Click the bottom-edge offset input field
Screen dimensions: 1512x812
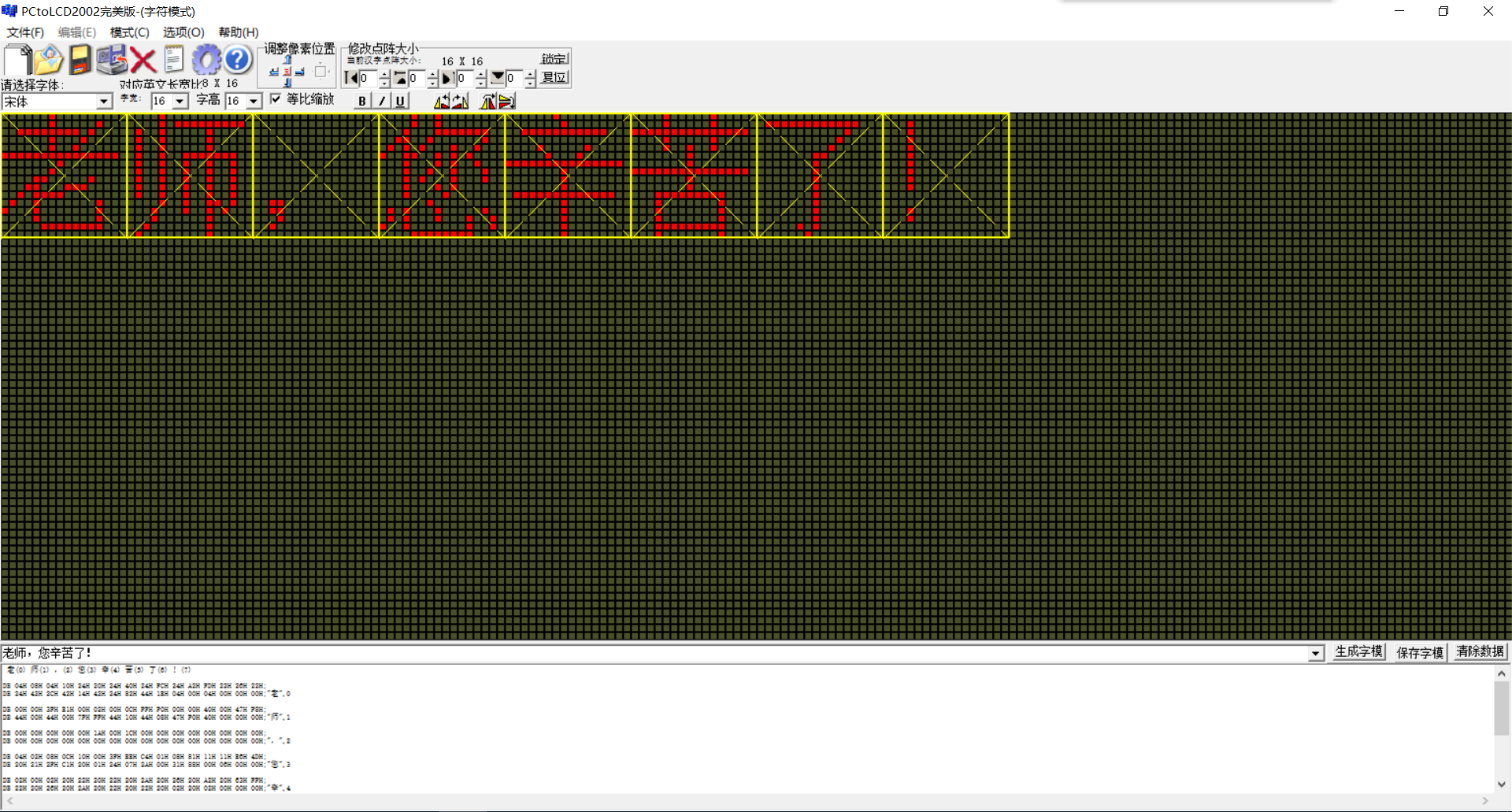(x=514, y=78)
